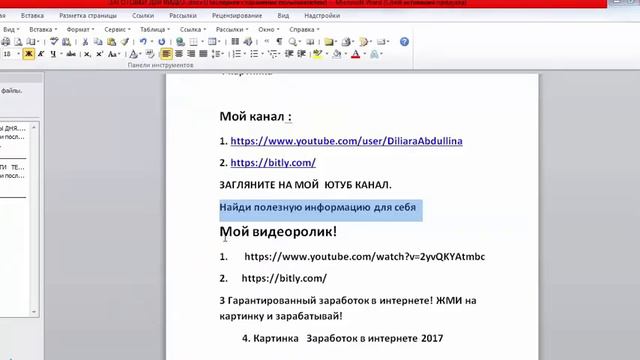Viewport: 640px width, 360px height.
Task: Click the Cut scissors icon
Action: (x=85, y=42)
